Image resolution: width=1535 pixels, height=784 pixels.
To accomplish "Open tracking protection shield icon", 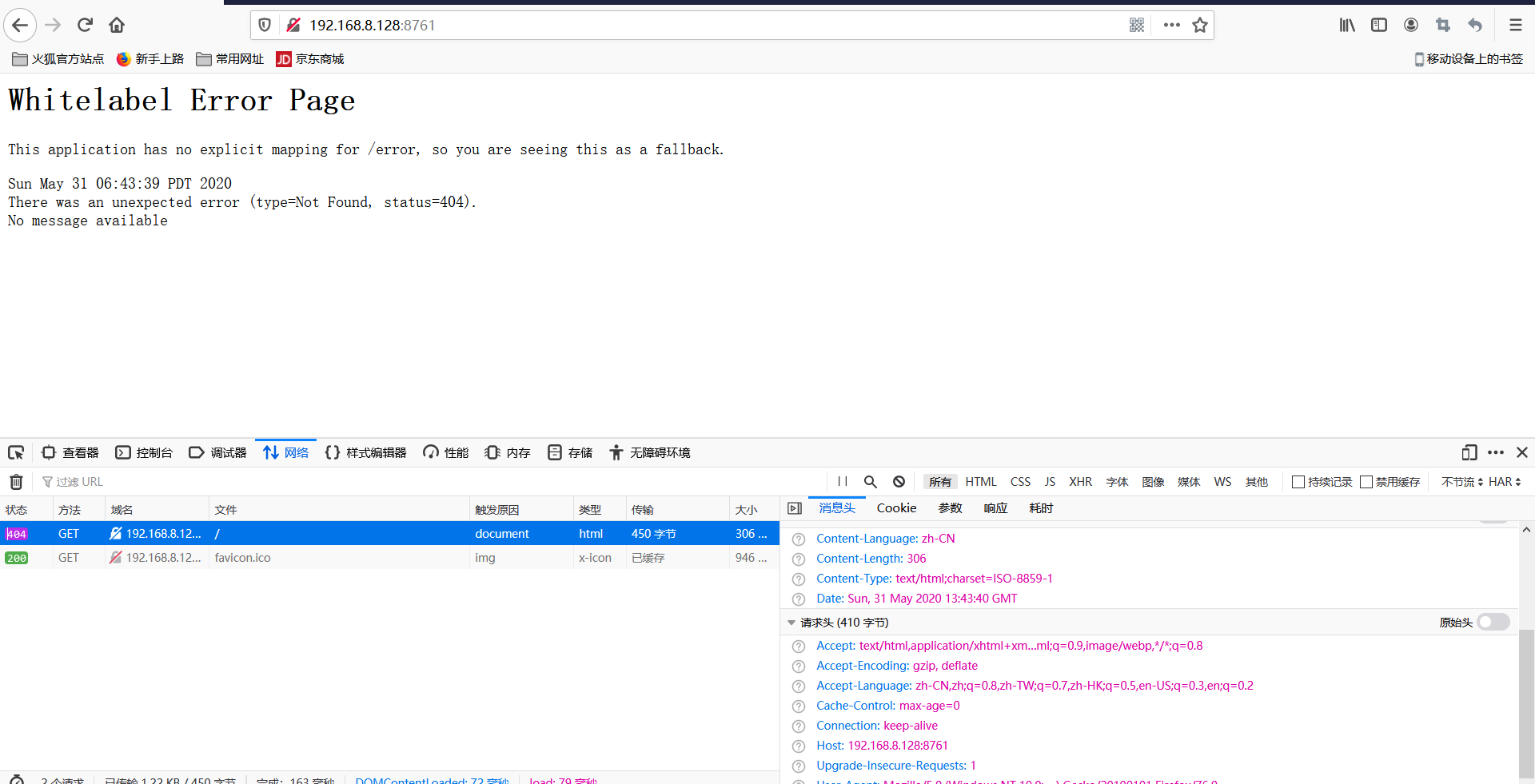I will (265, 26).
